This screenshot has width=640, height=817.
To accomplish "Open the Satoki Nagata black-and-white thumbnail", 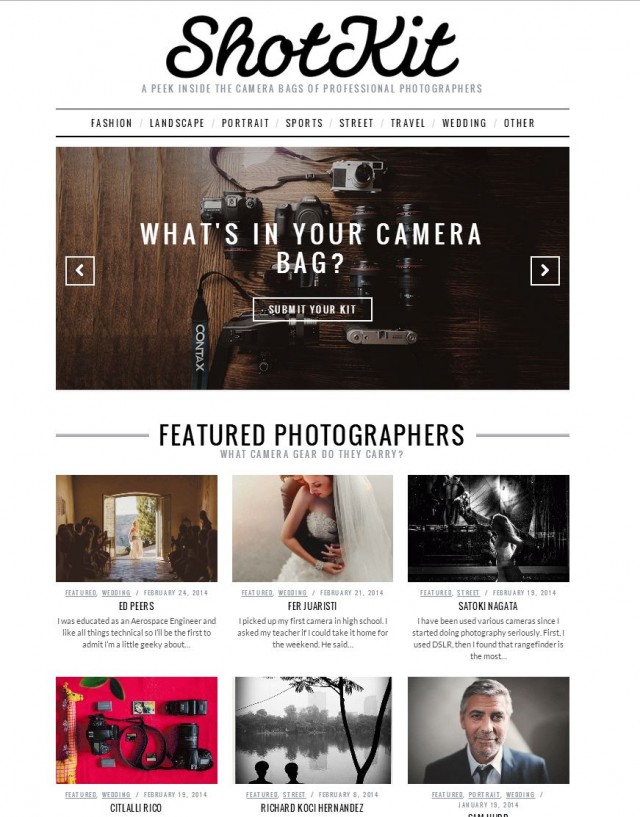I will [488, 528].
